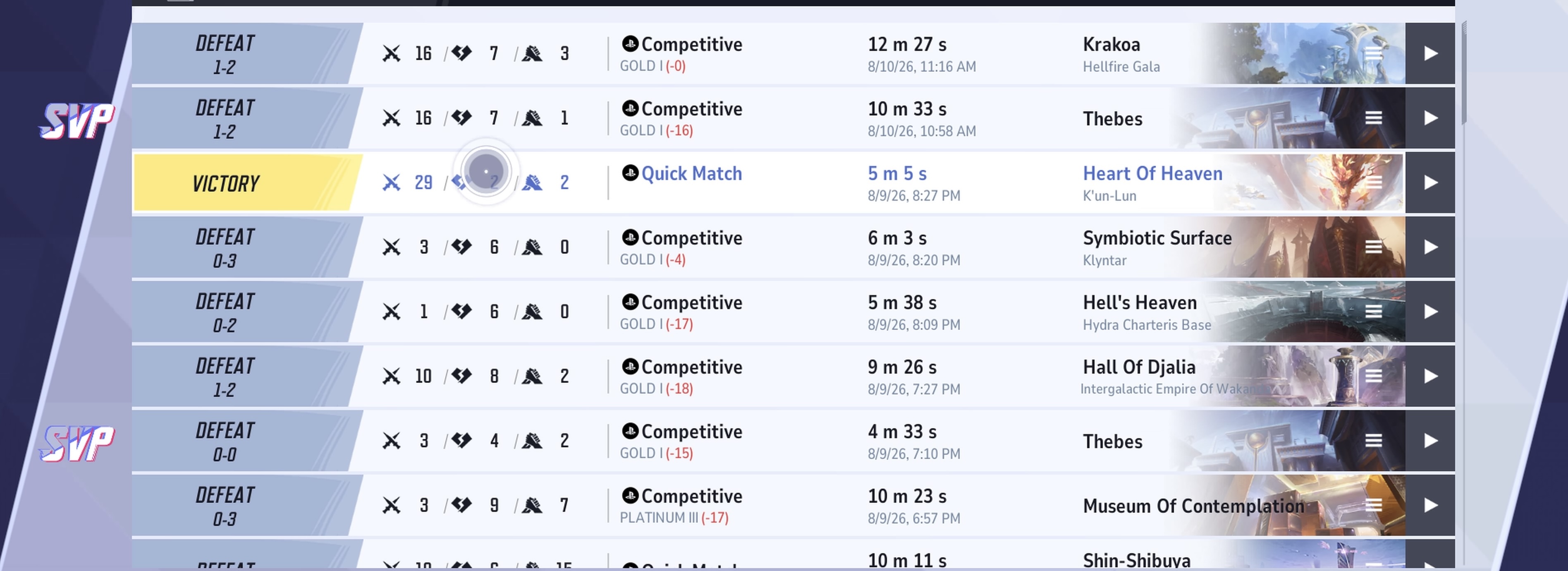
Task: Play replay of 7:10 PM Thebes match
Action: (x=1430, y=441)
